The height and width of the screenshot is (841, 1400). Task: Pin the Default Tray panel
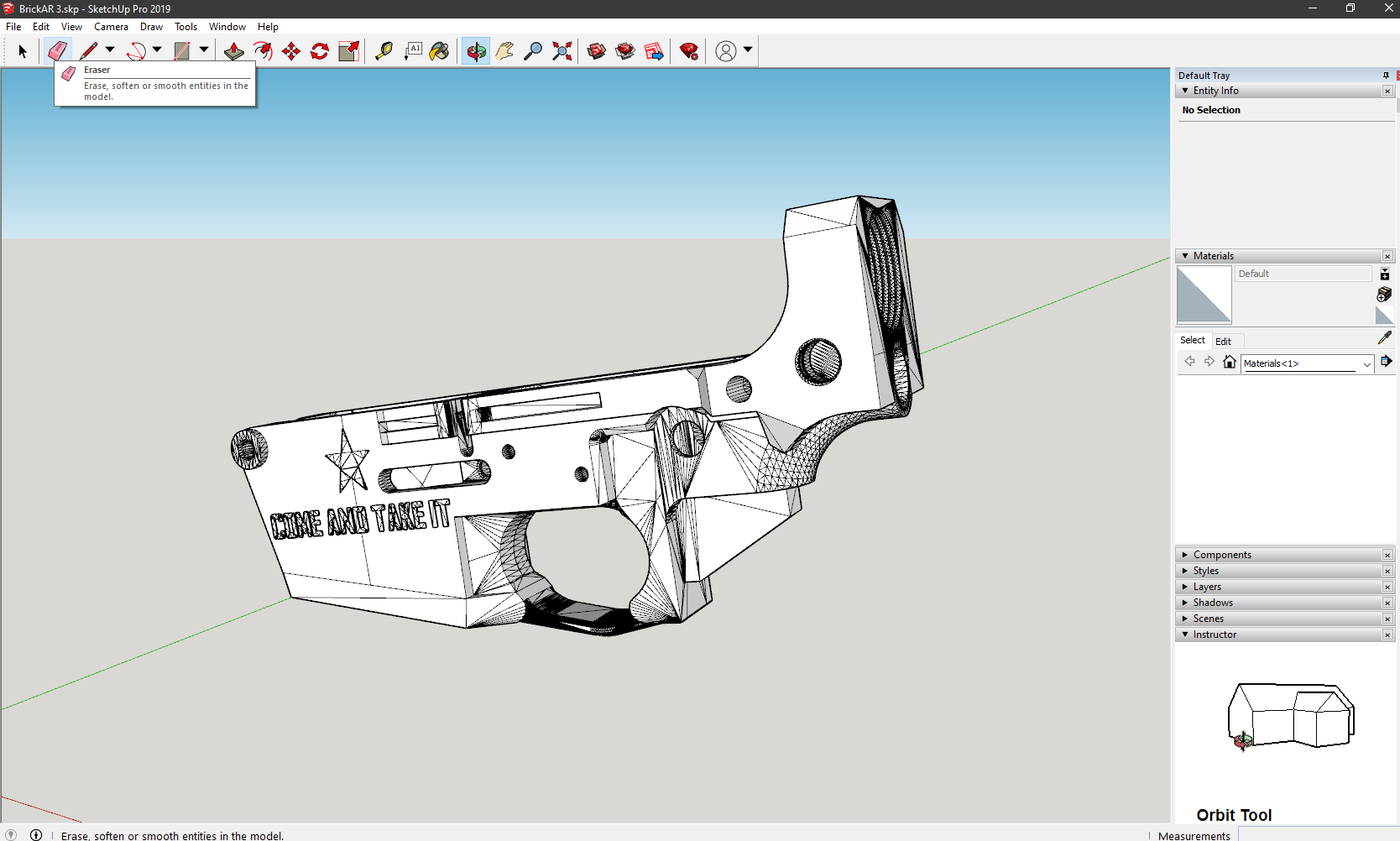coord(1386,76)
